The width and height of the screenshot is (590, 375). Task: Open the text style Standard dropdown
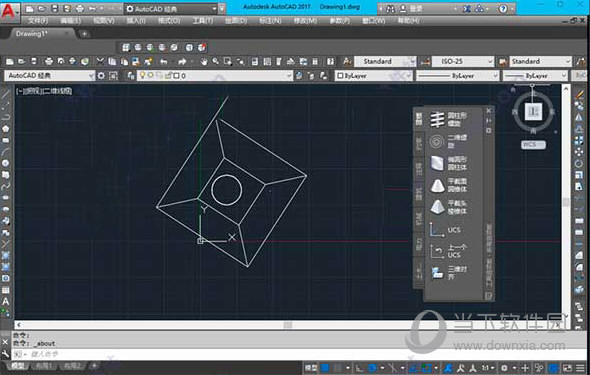coord(385,61)
